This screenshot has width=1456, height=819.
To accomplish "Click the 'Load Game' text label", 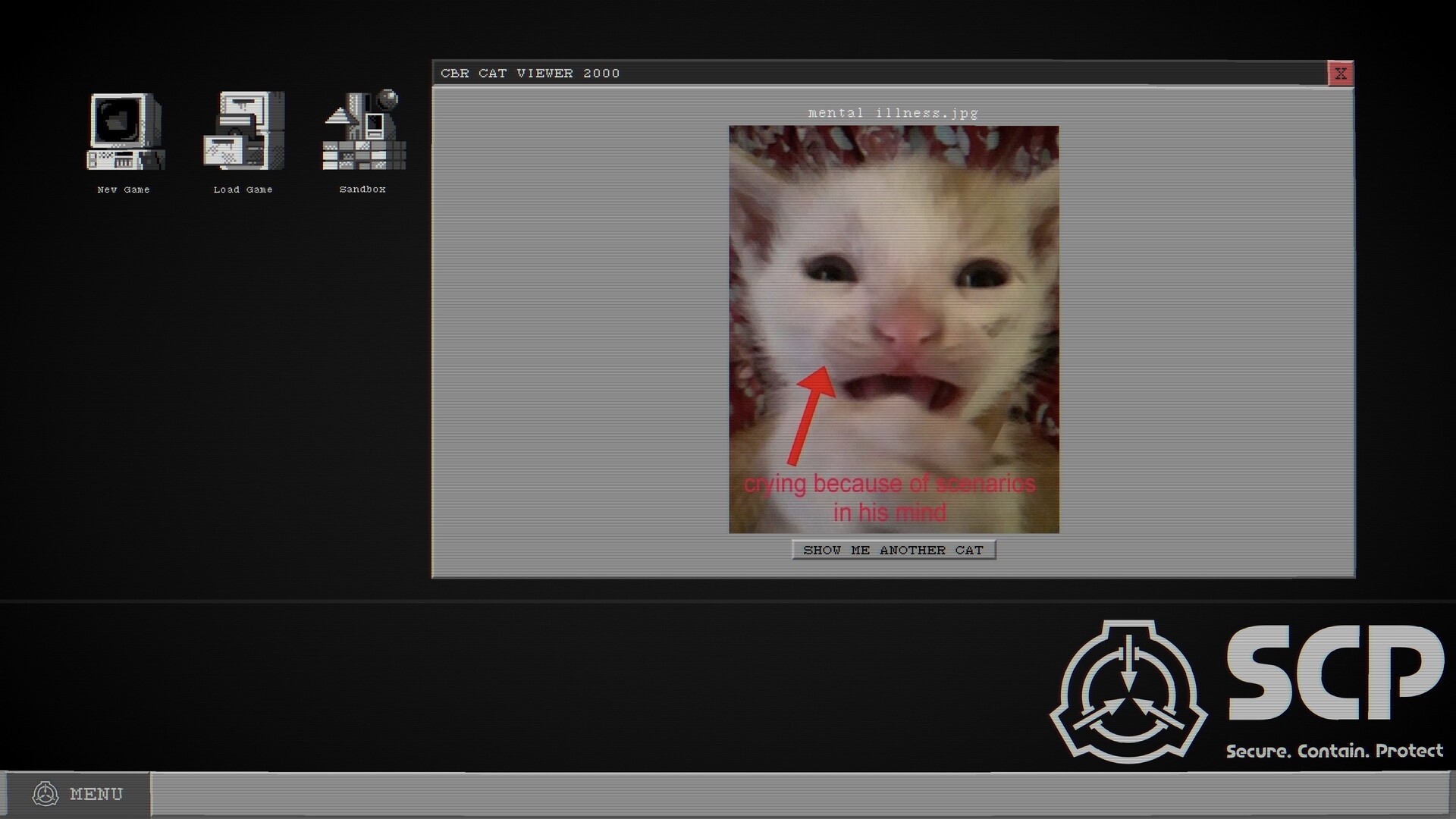I will 243,190.
